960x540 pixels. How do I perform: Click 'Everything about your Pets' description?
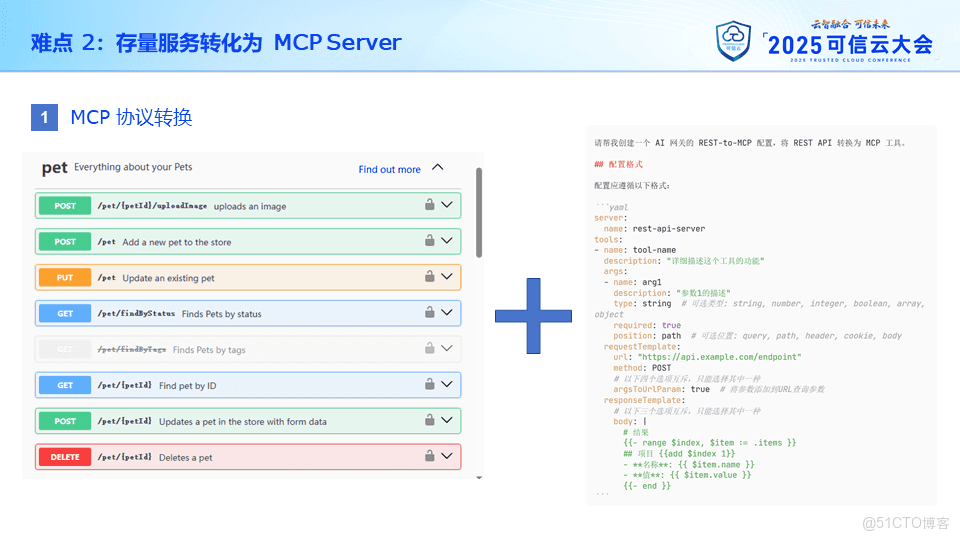[x=133, y=167]
